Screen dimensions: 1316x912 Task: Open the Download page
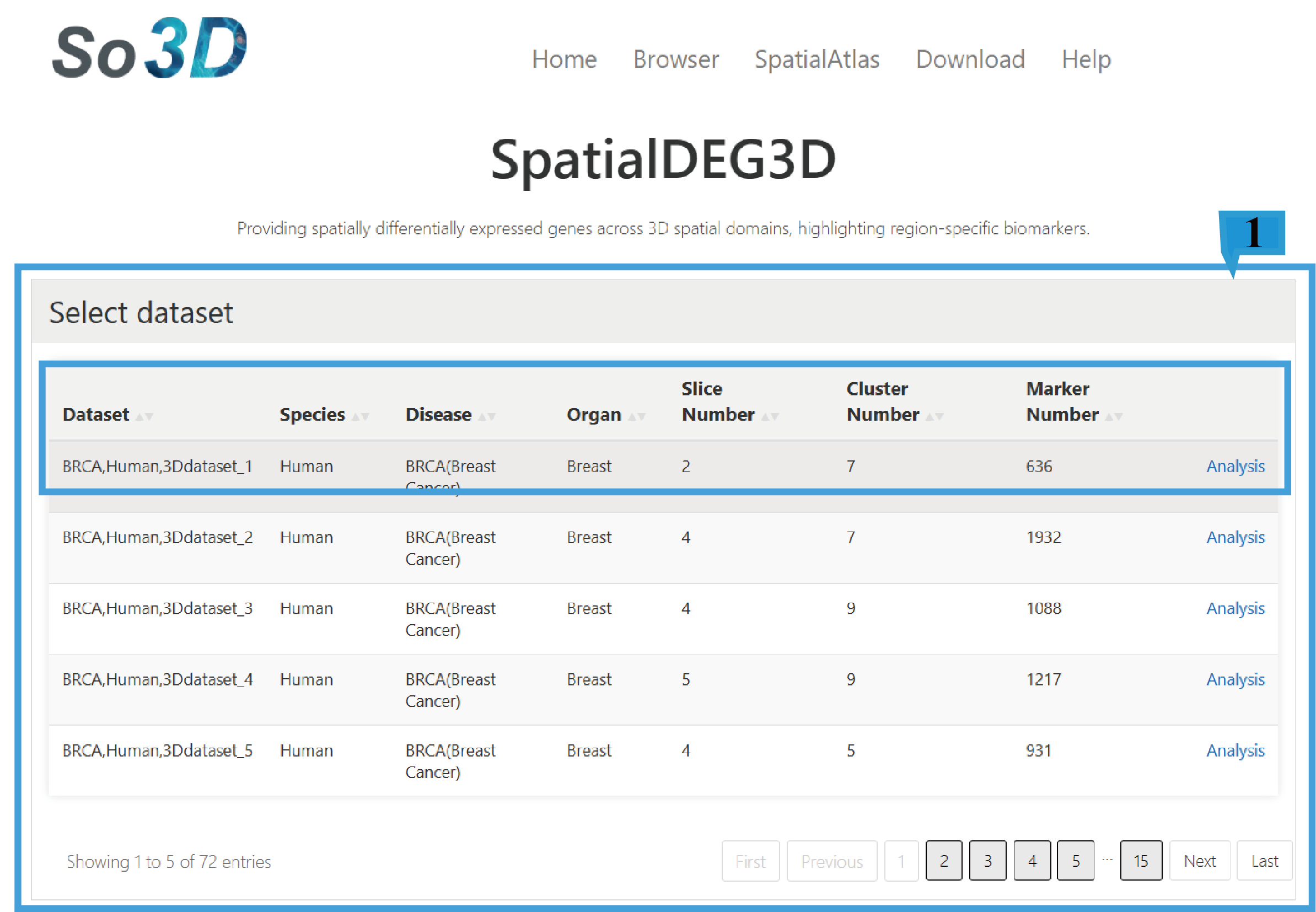(x=970, y=60)
